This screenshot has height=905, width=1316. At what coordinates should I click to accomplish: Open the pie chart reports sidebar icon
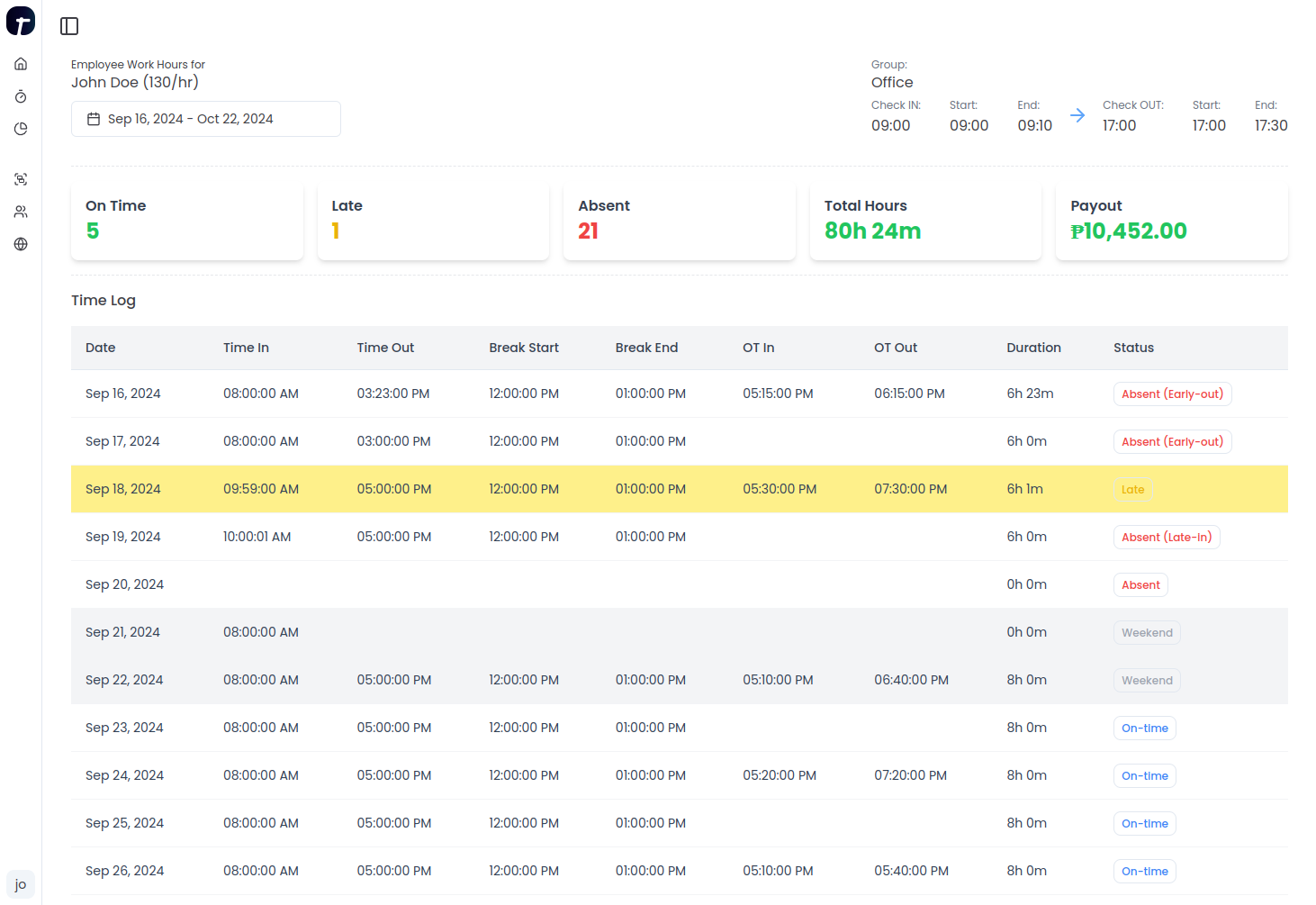click(x=20, y=128)
